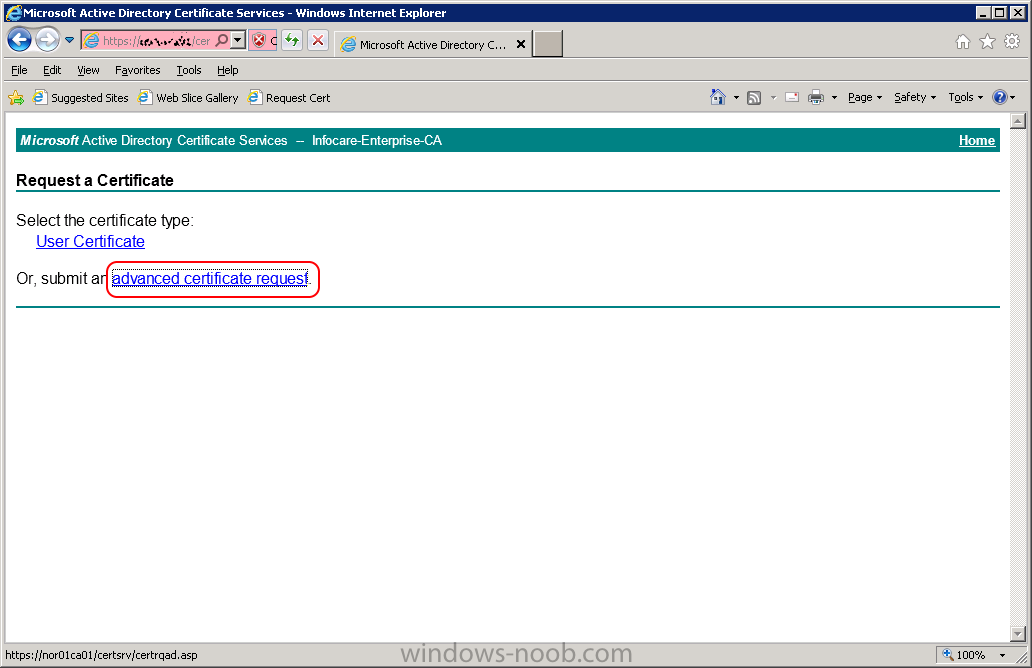Viewport: 1032px width, 668px height.
Task: Expand the Help icon dropdown arrow
Action: click(1012, 98)
